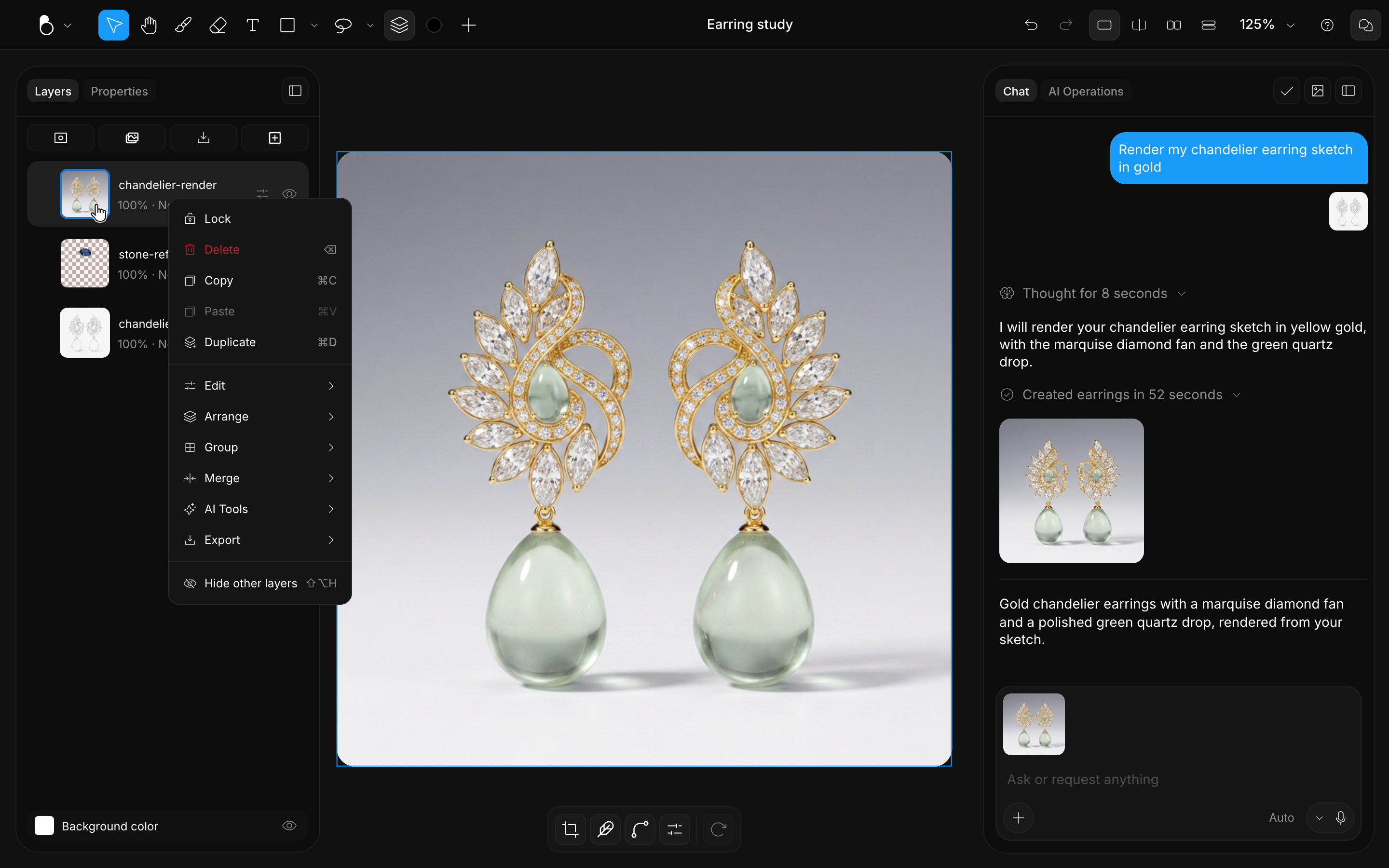Click the black foreground color swatch
The image size is (1389, 868).
point(435,25)
